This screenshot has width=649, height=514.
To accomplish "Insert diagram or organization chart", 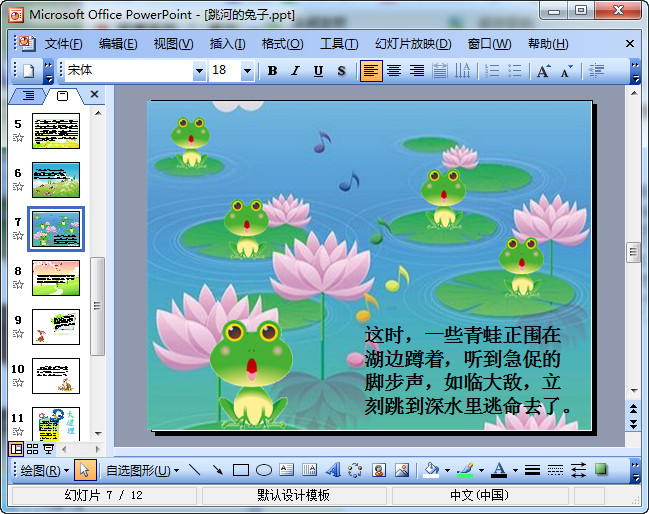I will click(355, 470).
